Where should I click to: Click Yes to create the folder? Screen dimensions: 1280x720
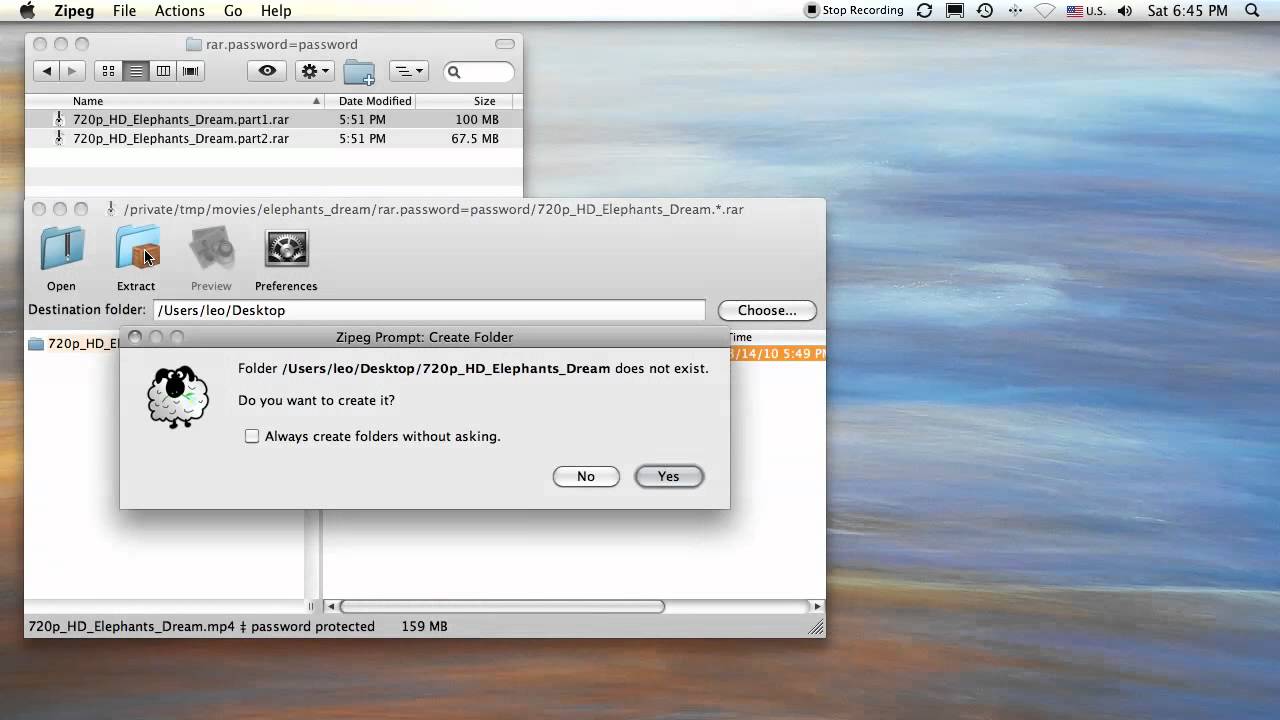coord(669,476)
